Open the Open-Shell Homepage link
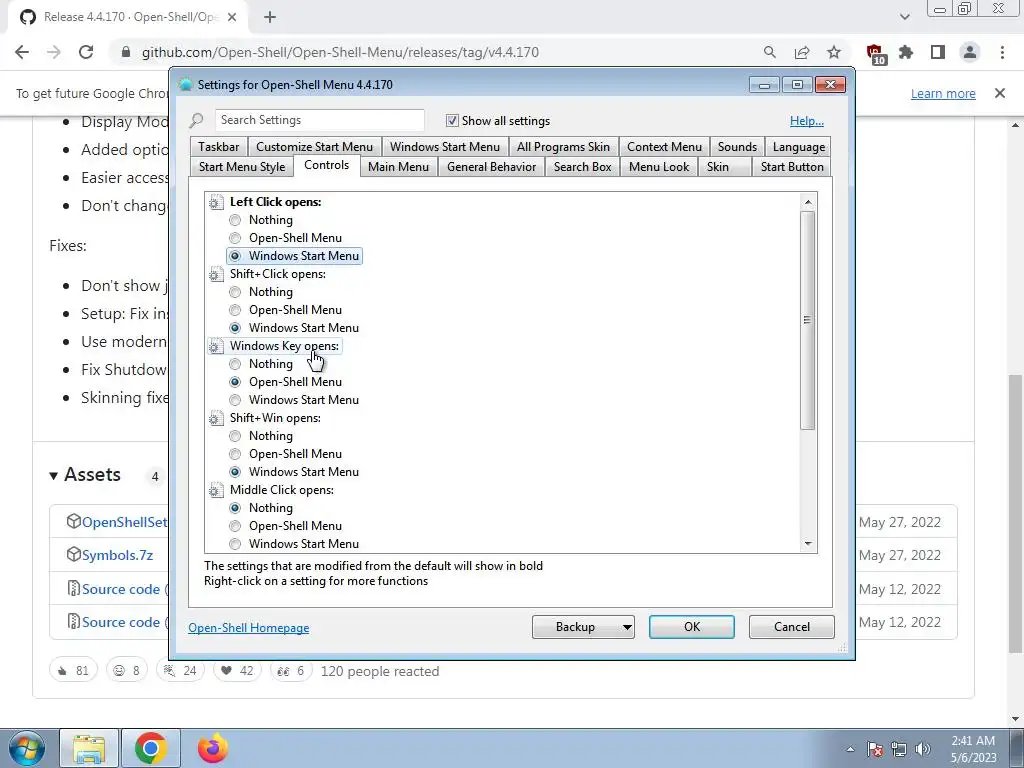The image size is (1024, 768). click(249, 628)
